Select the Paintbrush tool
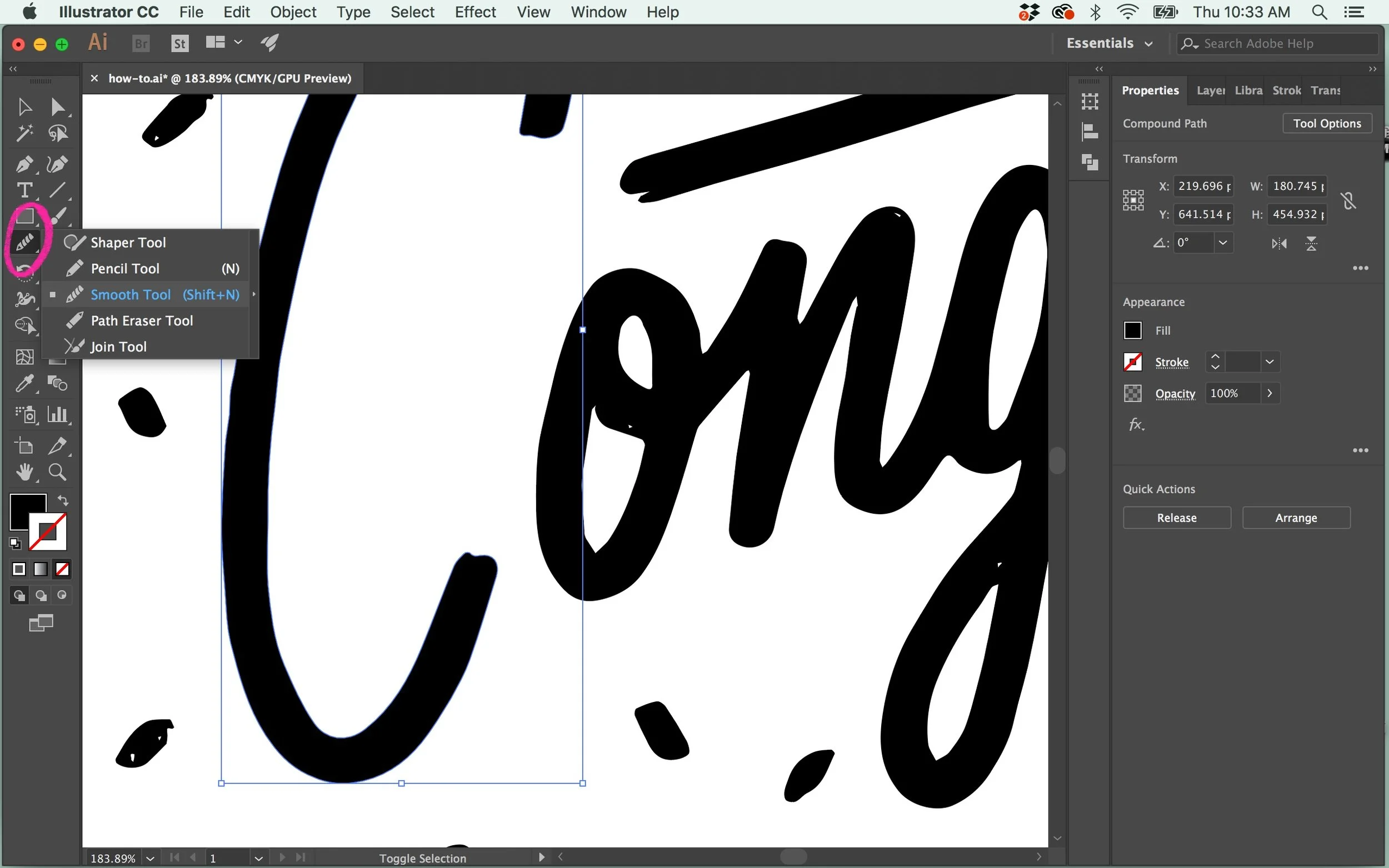This screenshot has width=1389, height=868. tap(59, 216)
